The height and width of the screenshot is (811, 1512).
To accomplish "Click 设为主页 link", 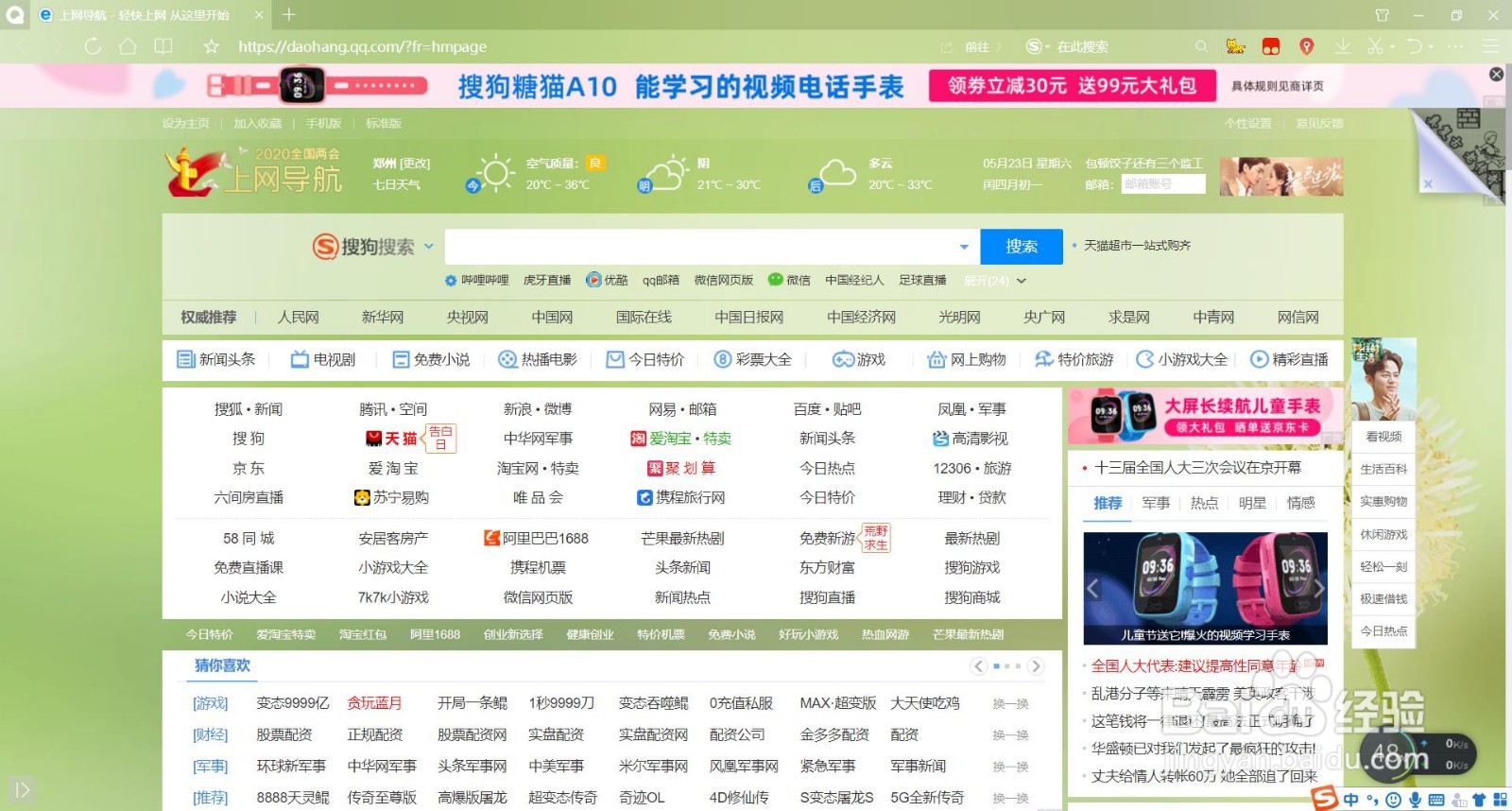I will 185,123.
